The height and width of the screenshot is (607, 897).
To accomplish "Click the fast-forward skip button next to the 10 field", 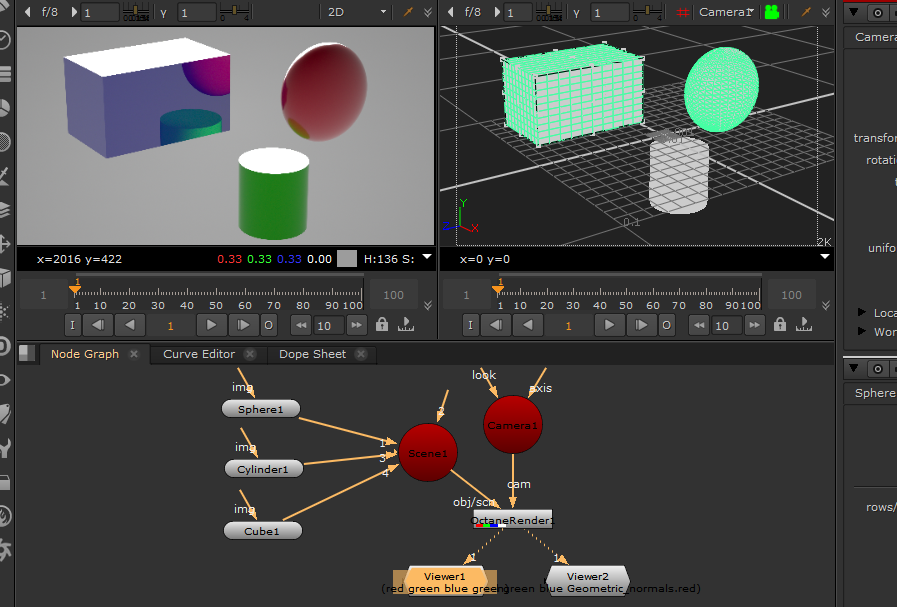I will pos(356,325).
